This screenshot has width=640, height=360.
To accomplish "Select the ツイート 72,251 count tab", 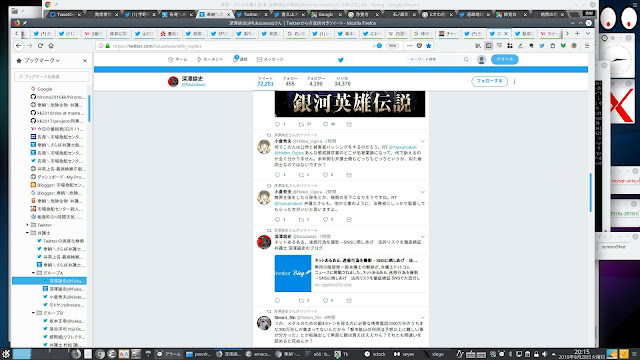I will coord(265,81).
